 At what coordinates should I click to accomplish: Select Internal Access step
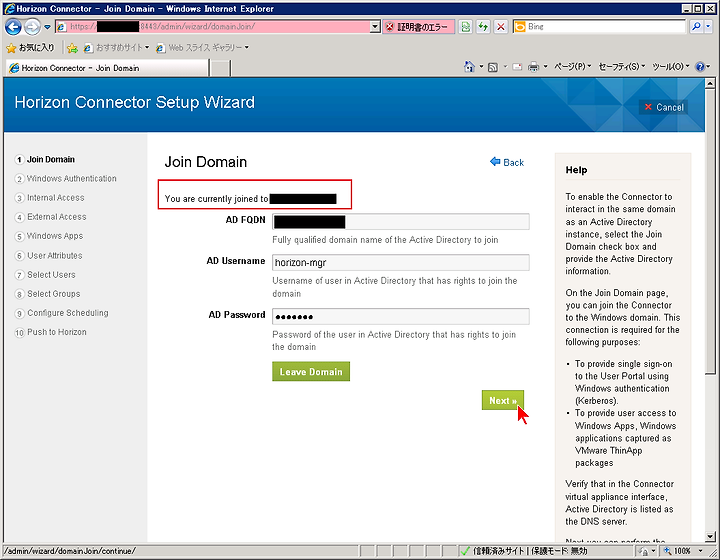(50, 198)
